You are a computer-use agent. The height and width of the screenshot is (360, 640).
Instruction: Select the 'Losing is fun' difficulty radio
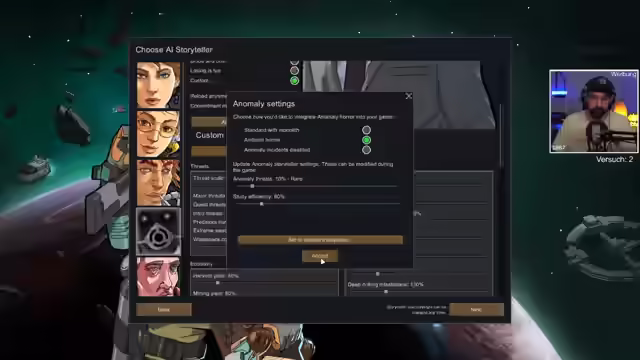click(294, 71)
